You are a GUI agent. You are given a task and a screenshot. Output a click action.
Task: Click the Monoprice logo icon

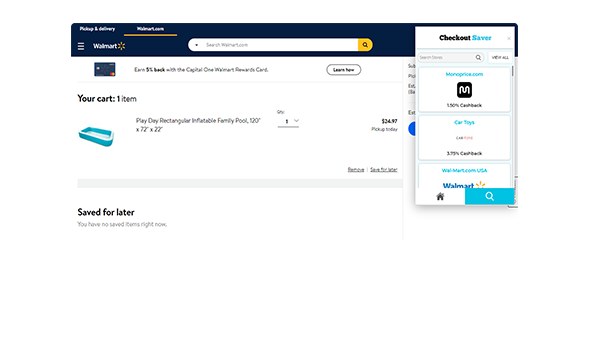click(464, 90)
